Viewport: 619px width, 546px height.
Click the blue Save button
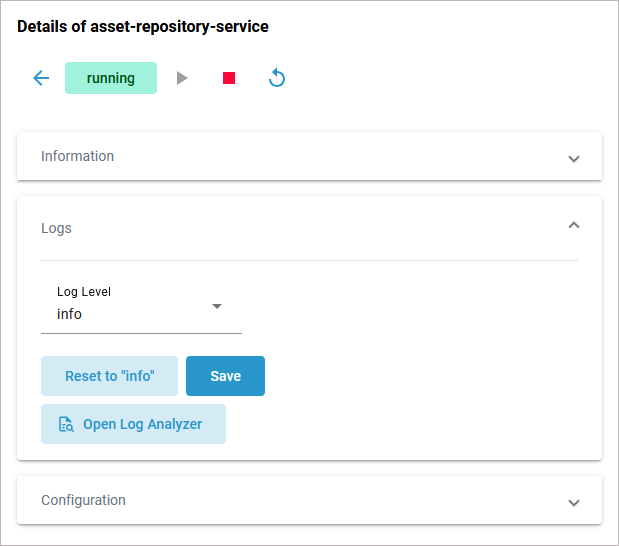(x=225, y=376)
